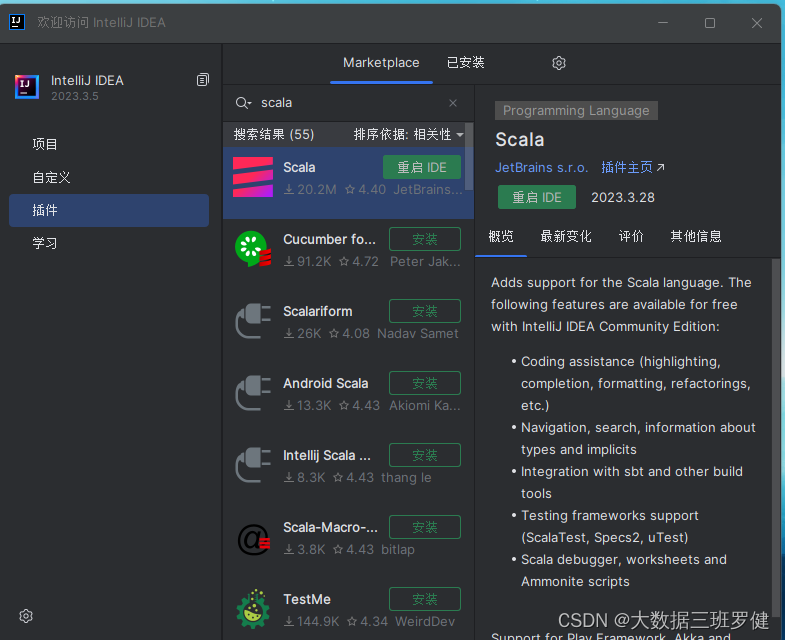Click IDE version 2023.3.5 in sidebar
Viewport: 785px width, 640px height.
75,96
